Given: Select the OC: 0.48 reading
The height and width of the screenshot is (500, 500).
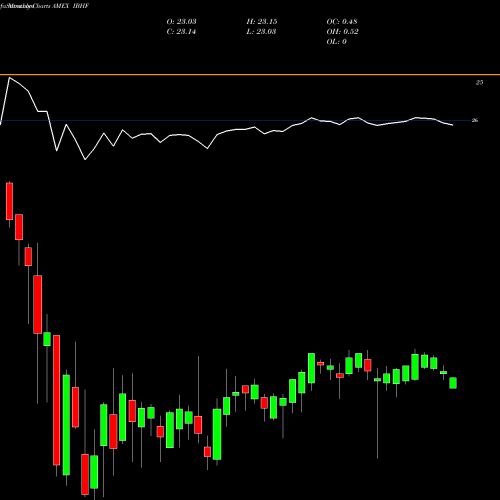Looking at the screenshot, I should [342, 22].
